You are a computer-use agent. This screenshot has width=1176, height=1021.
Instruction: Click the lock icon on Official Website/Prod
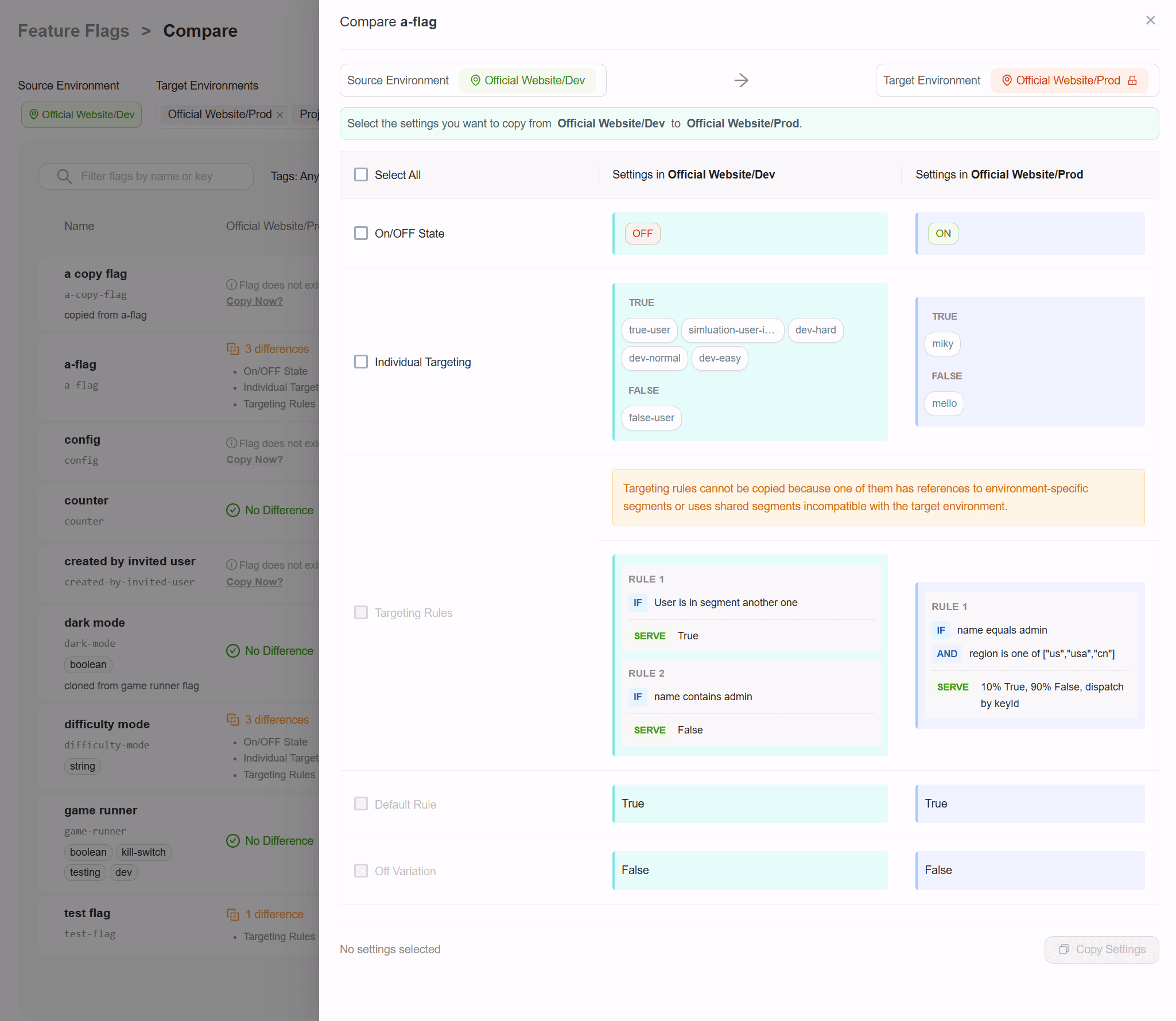tap(1132, 80)
